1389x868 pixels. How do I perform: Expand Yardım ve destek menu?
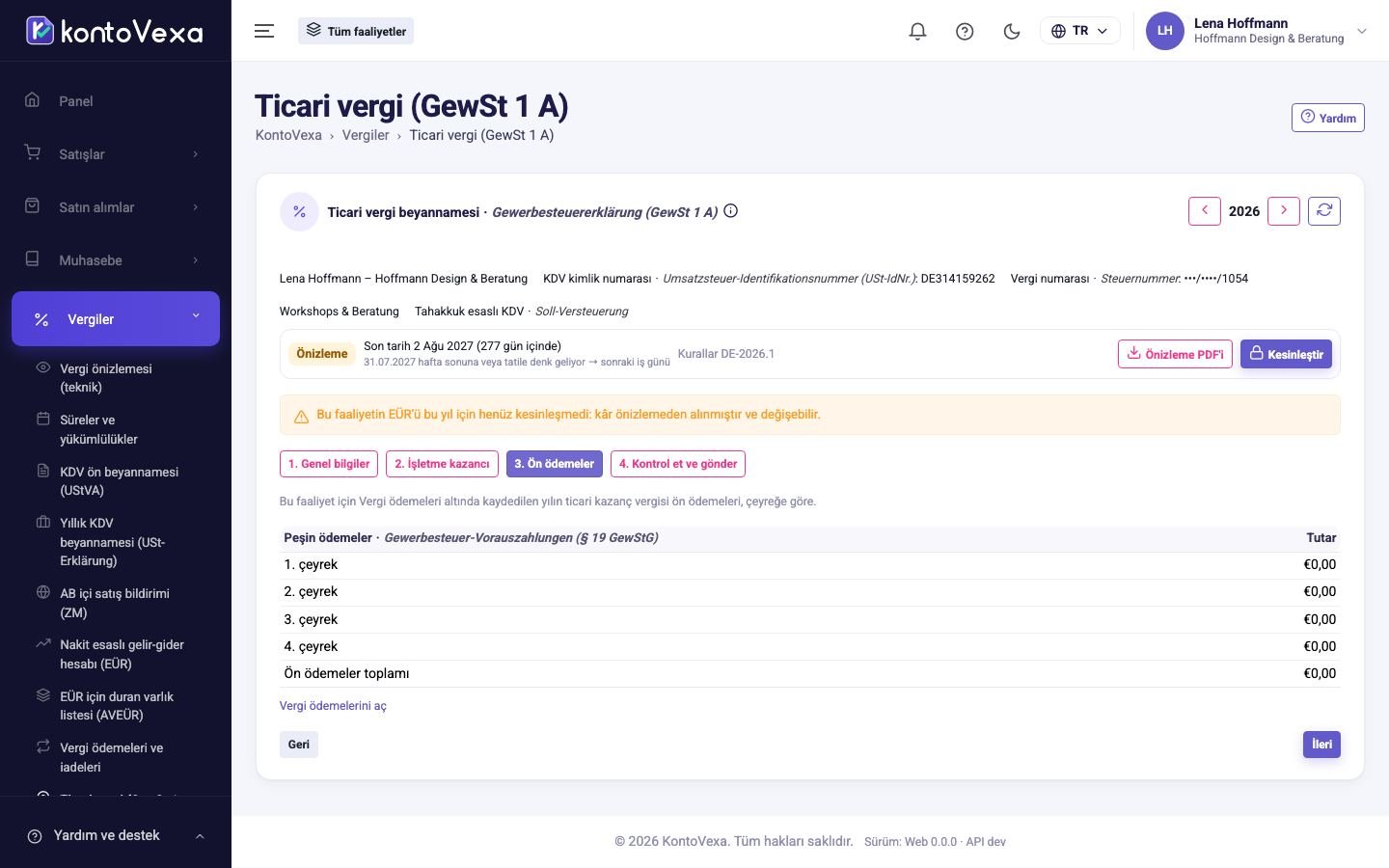(116, 836)
